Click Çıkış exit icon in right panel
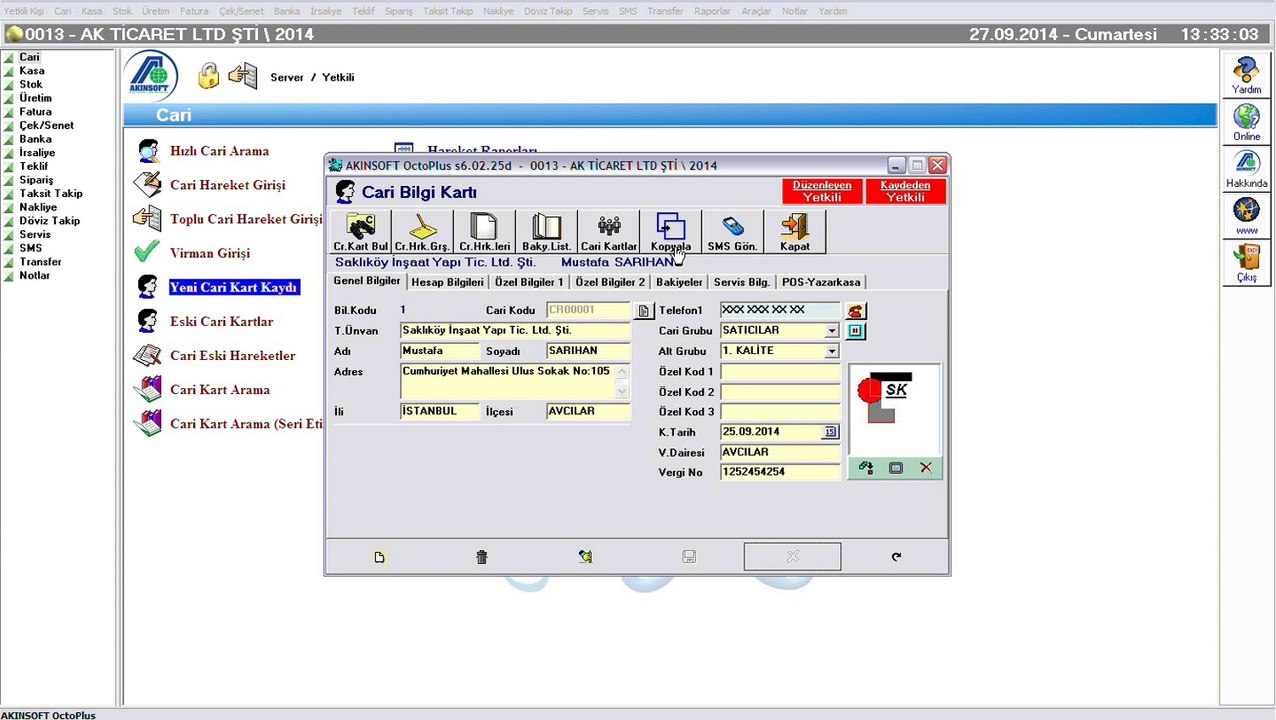The width and height of the screenshot is (1276, 720). 1246,263
